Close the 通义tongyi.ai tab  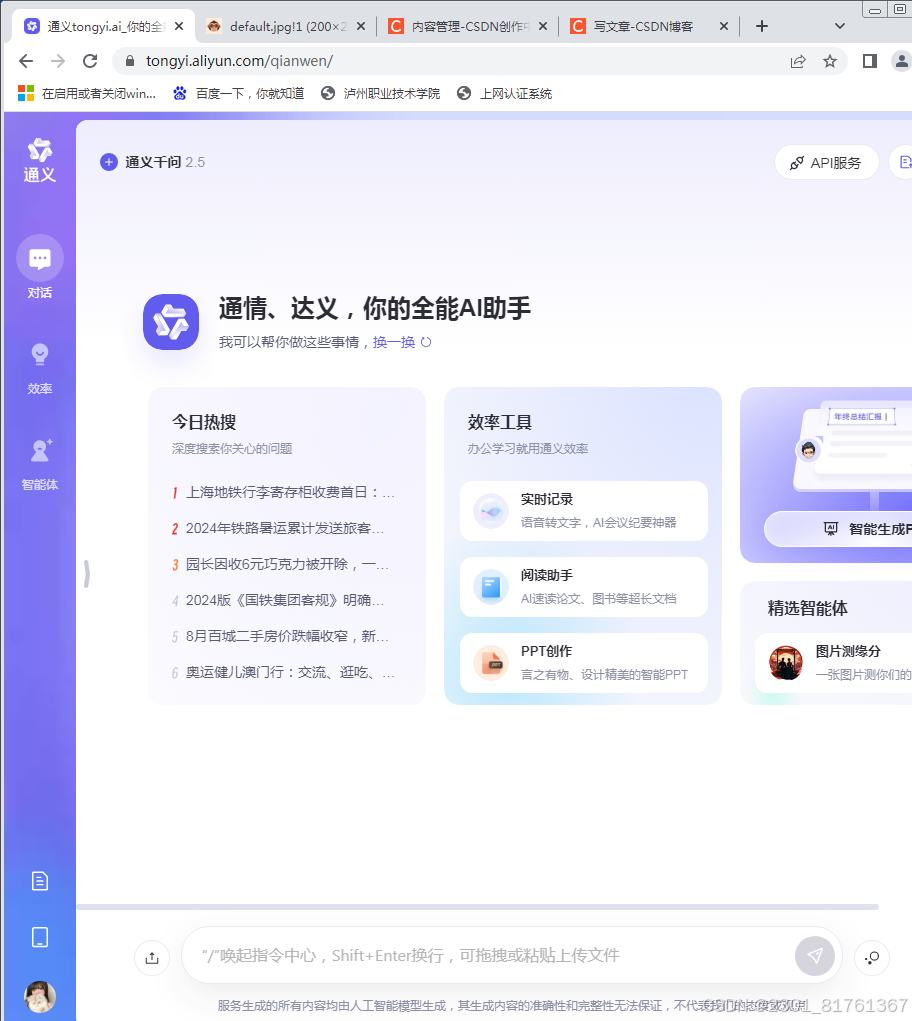coord(179,26)
